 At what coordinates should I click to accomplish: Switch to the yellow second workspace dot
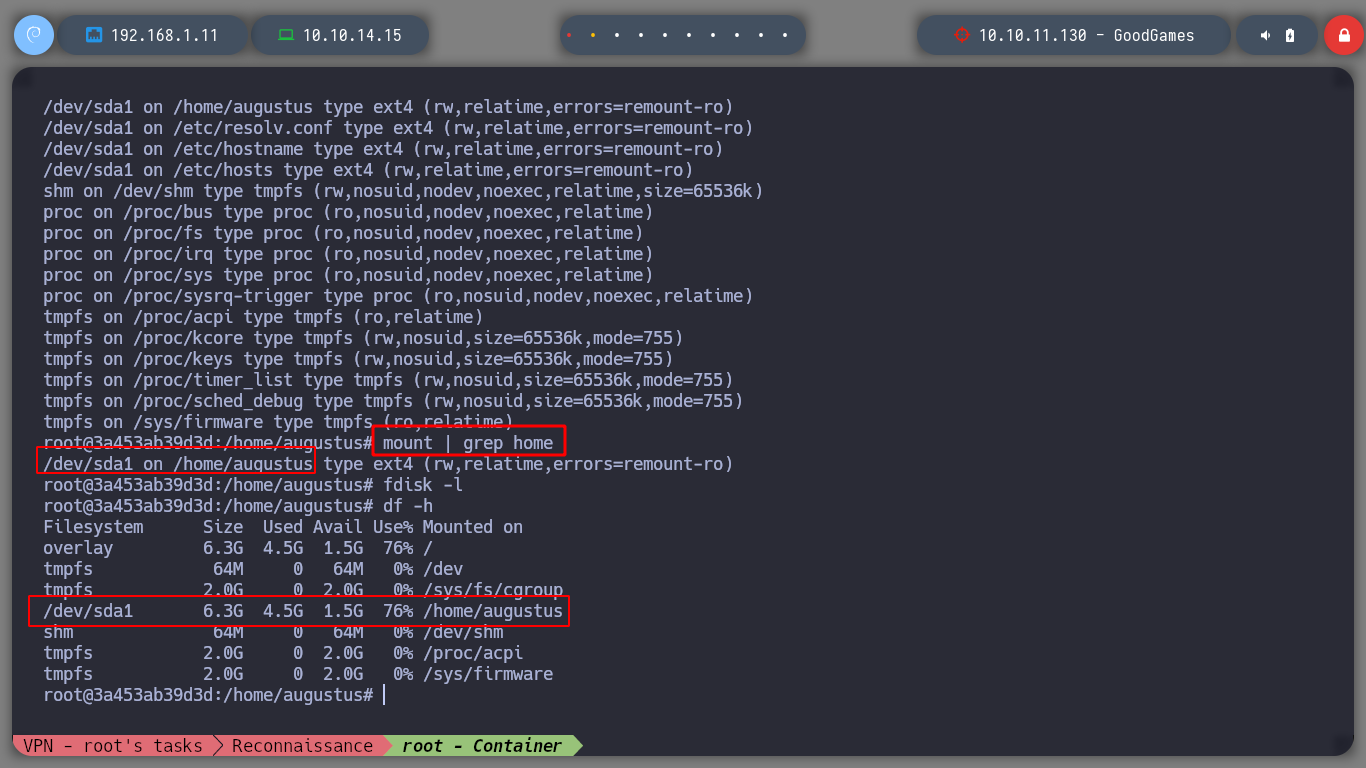(x=593, y=35)
